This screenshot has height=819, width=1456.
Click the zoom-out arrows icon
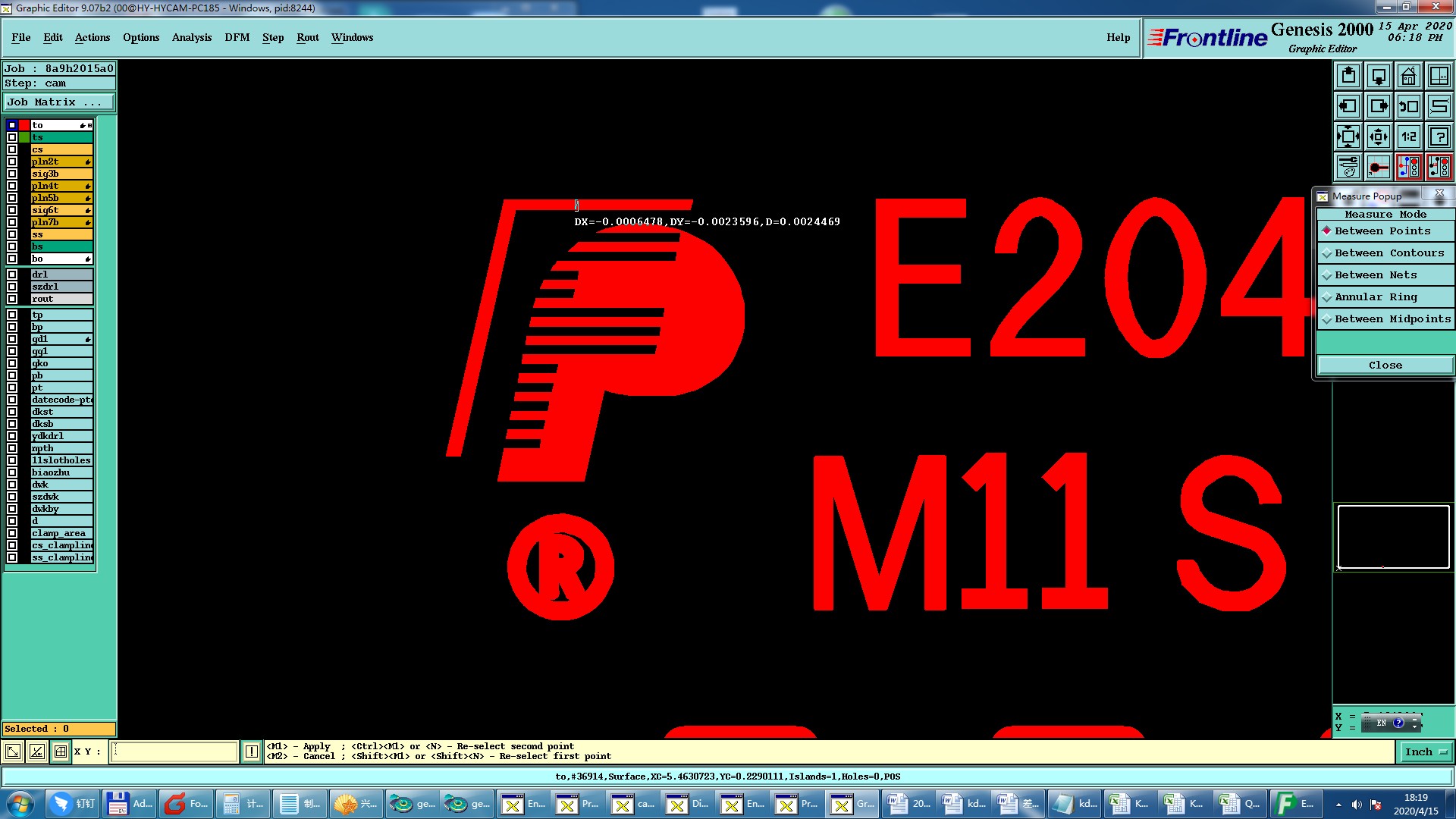1348,136
